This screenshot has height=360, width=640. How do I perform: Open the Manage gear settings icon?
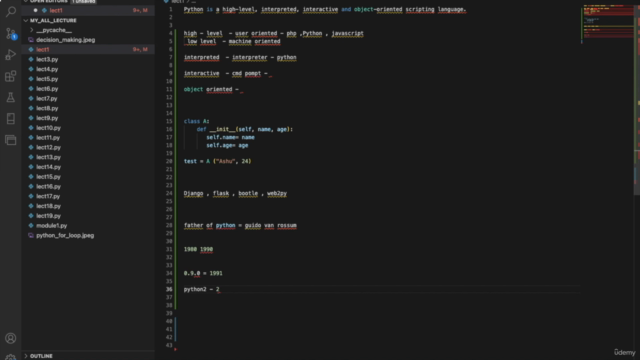pos(11,357)
